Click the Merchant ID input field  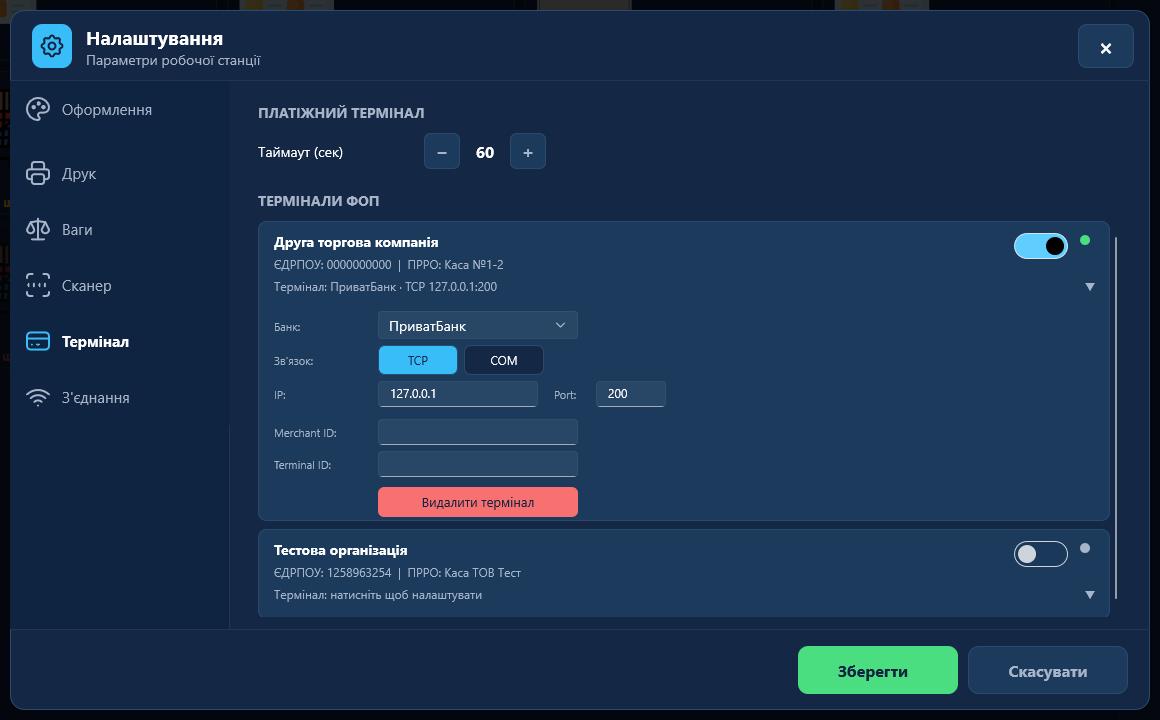coord(478,432)
